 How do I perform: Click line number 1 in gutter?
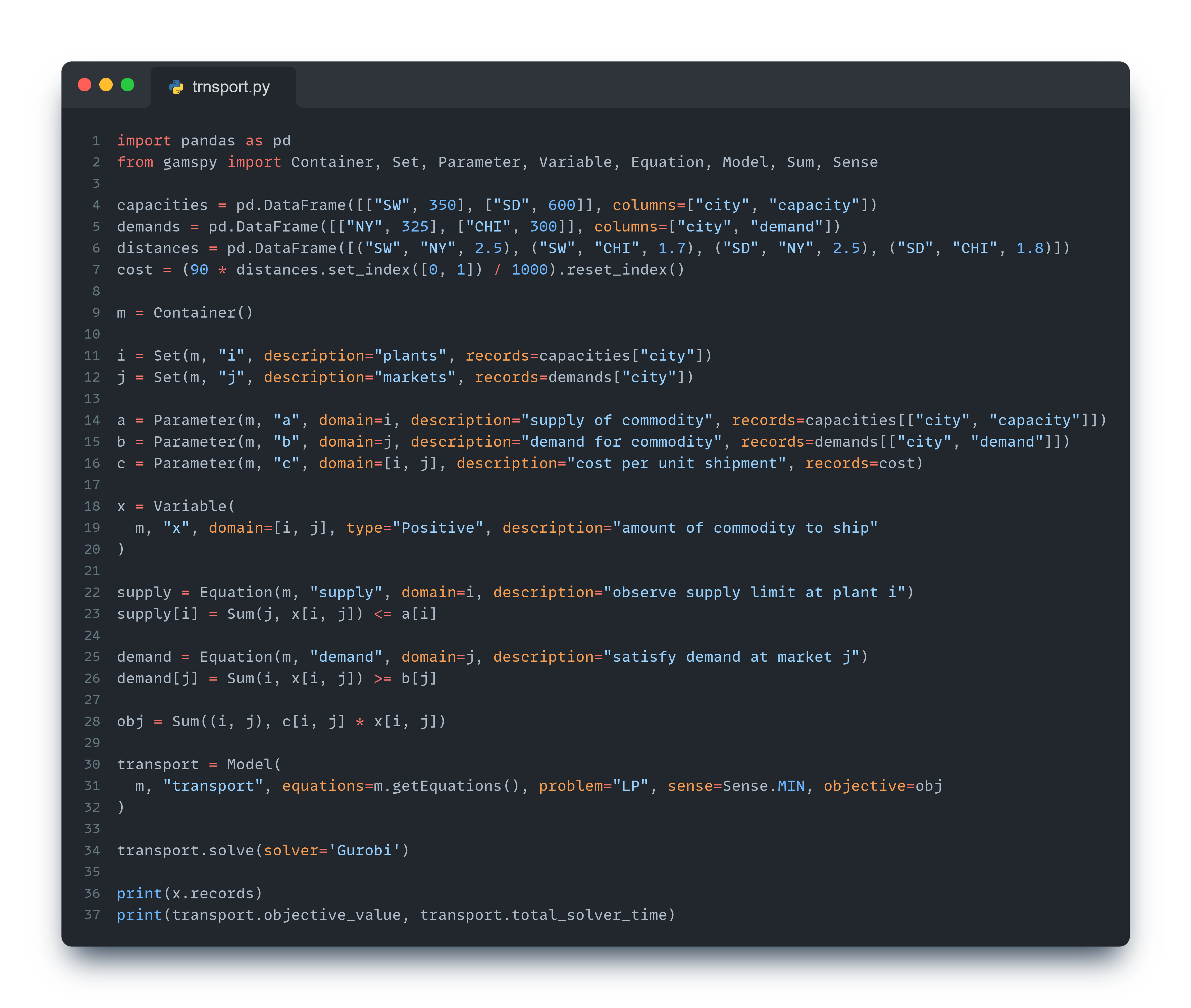[96, 141]
